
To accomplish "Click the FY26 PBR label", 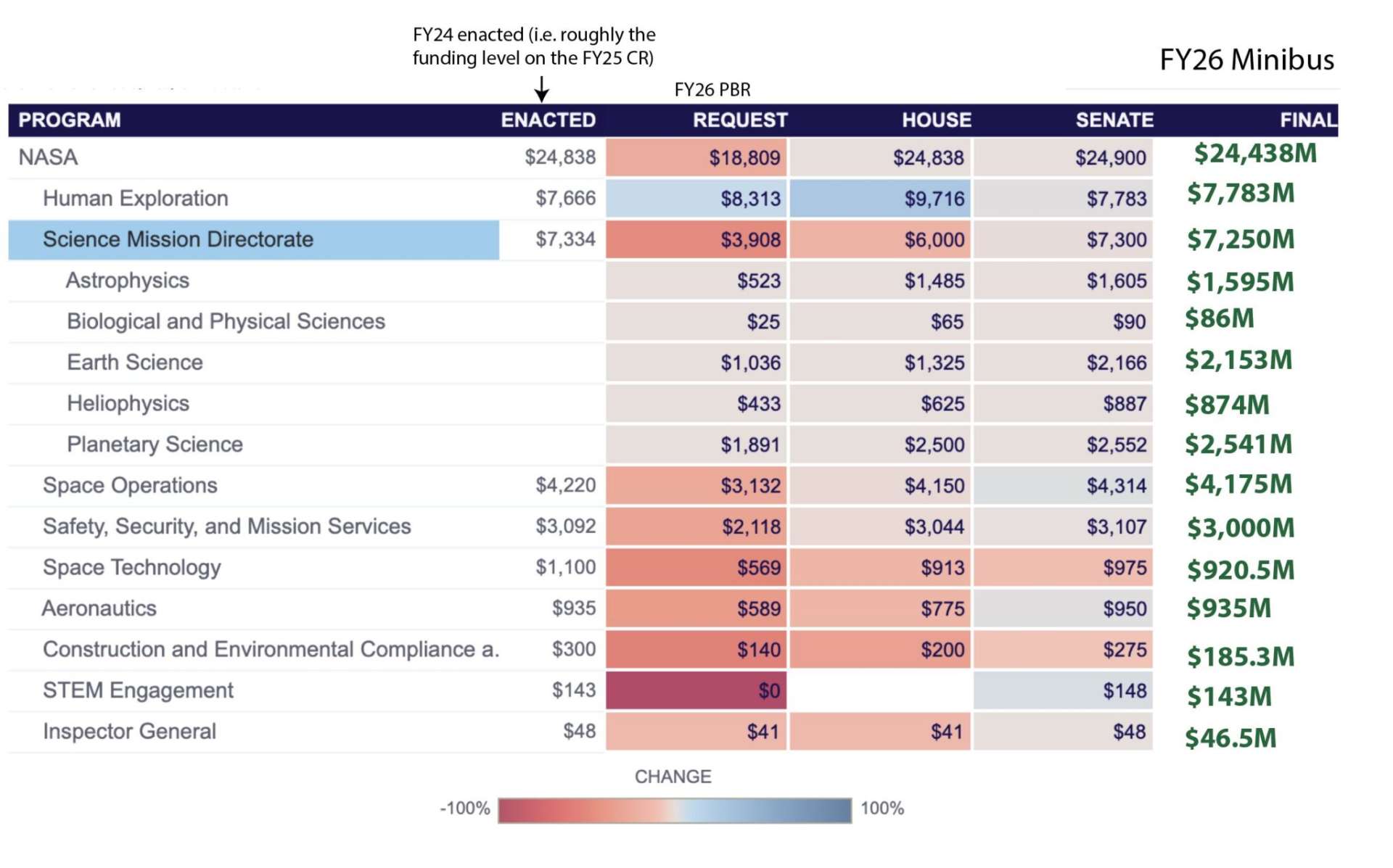I will coord(712,90).
